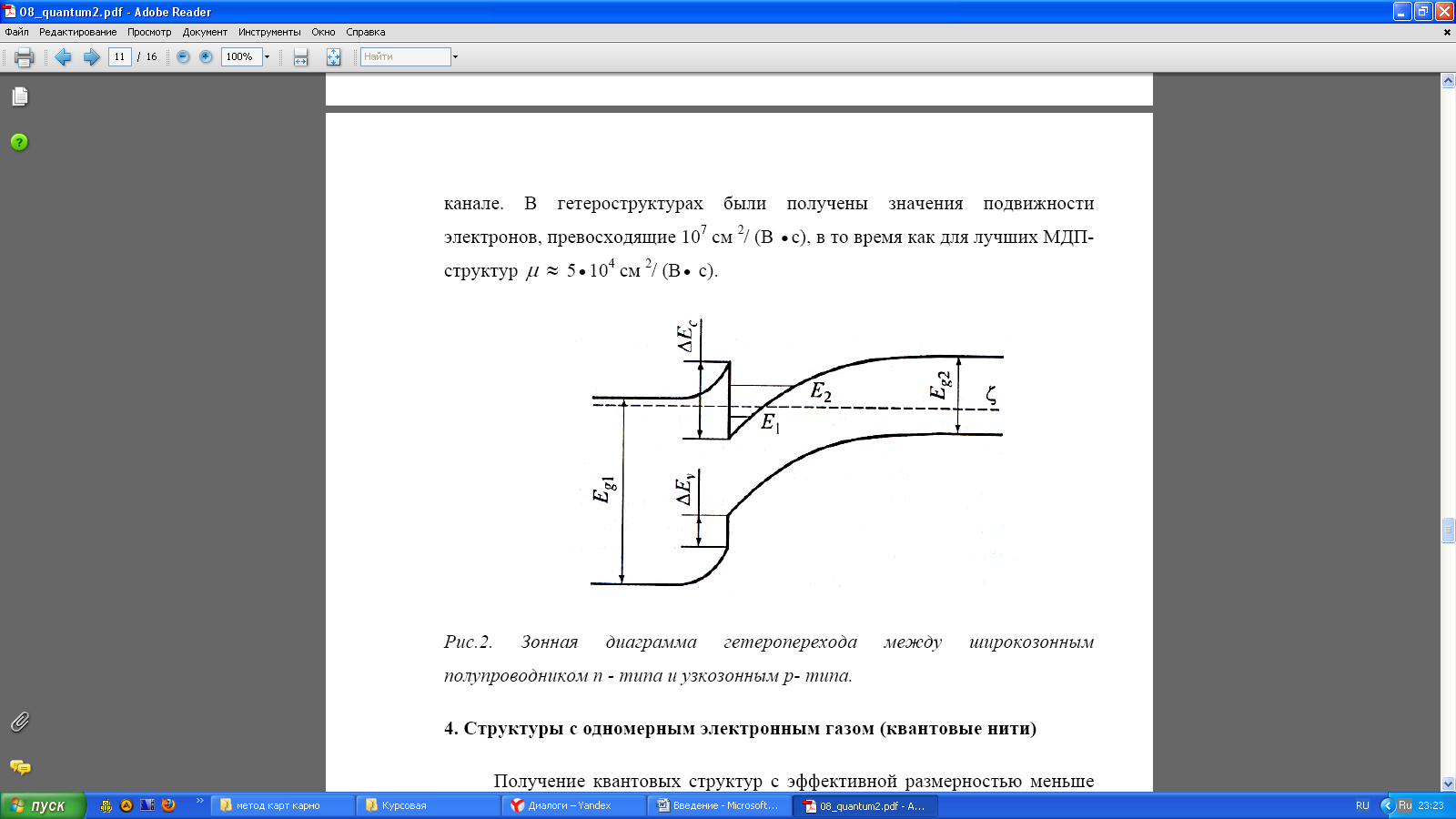This screenshot has height=819, width=1456.
Task: Click the Print icon in toolbar
Action: pos(25,57)
